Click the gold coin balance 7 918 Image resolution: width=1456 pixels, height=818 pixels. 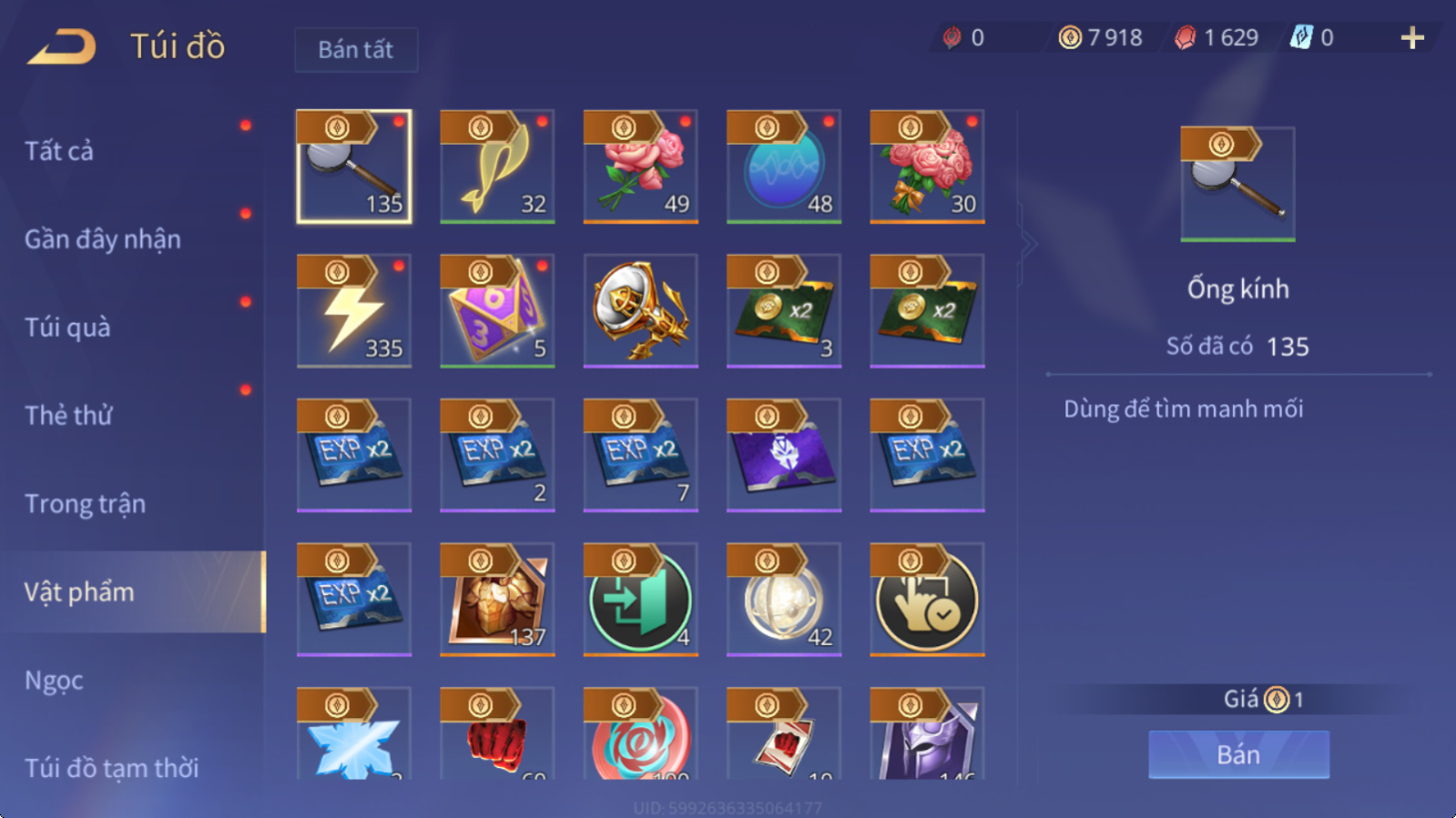1100,38
